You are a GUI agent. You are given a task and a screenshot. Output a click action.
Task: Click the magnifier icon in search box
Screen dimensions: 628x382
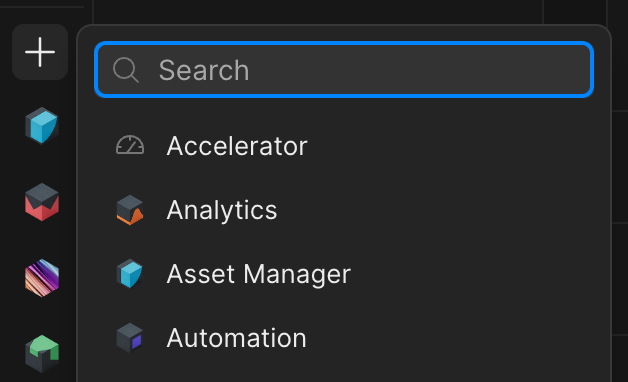[126, 70]
